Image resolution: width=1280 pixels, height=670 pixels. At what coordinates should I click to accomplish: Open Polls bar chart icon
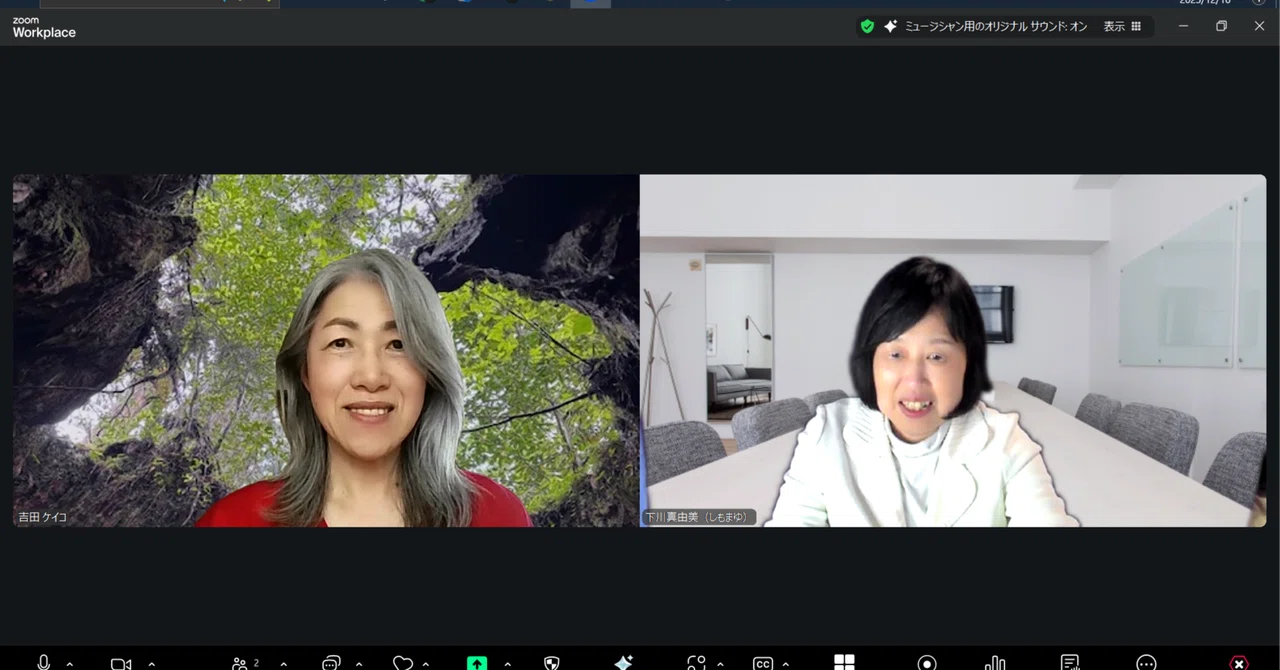click(x=995, y=663)
